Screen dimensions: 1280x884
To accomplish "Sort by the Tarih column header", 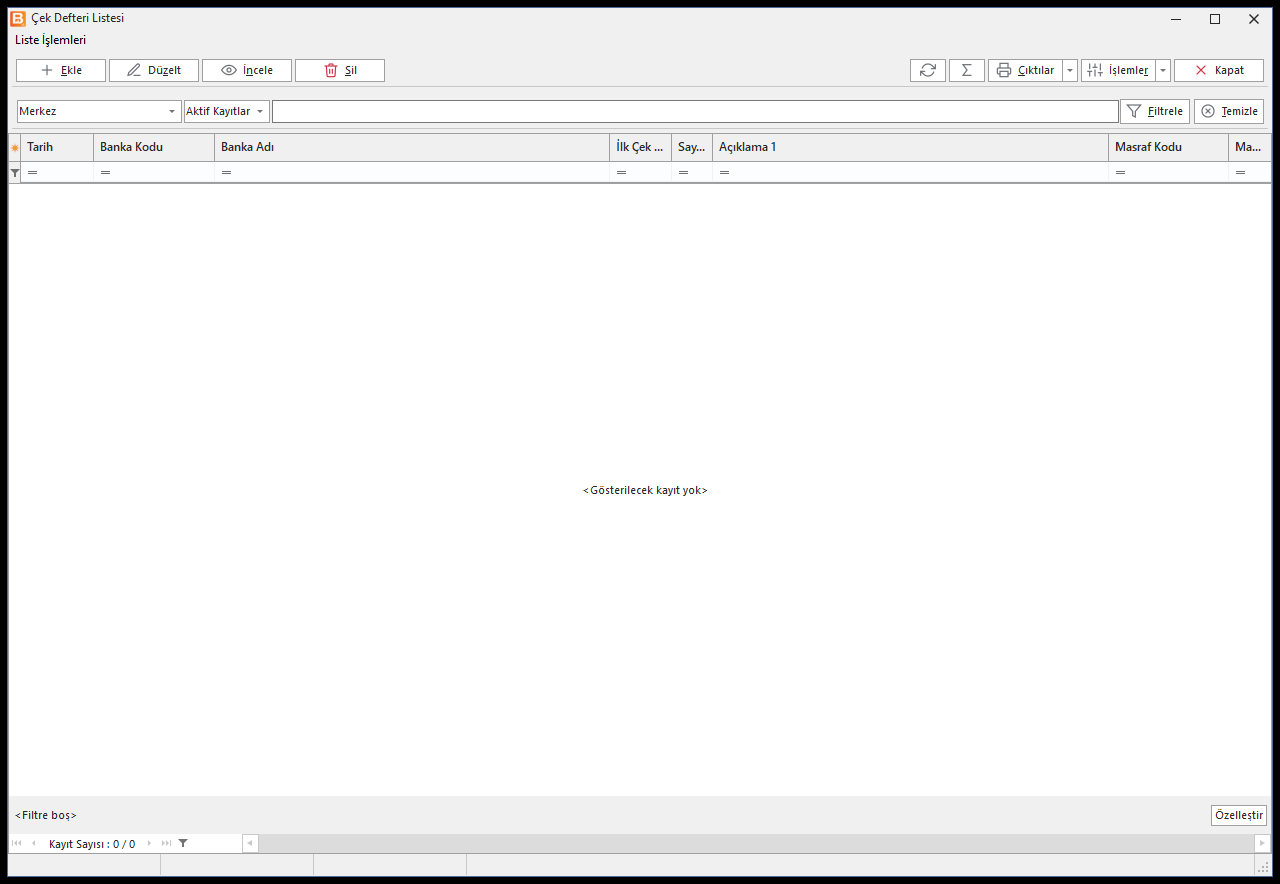I will click(57, 147).
